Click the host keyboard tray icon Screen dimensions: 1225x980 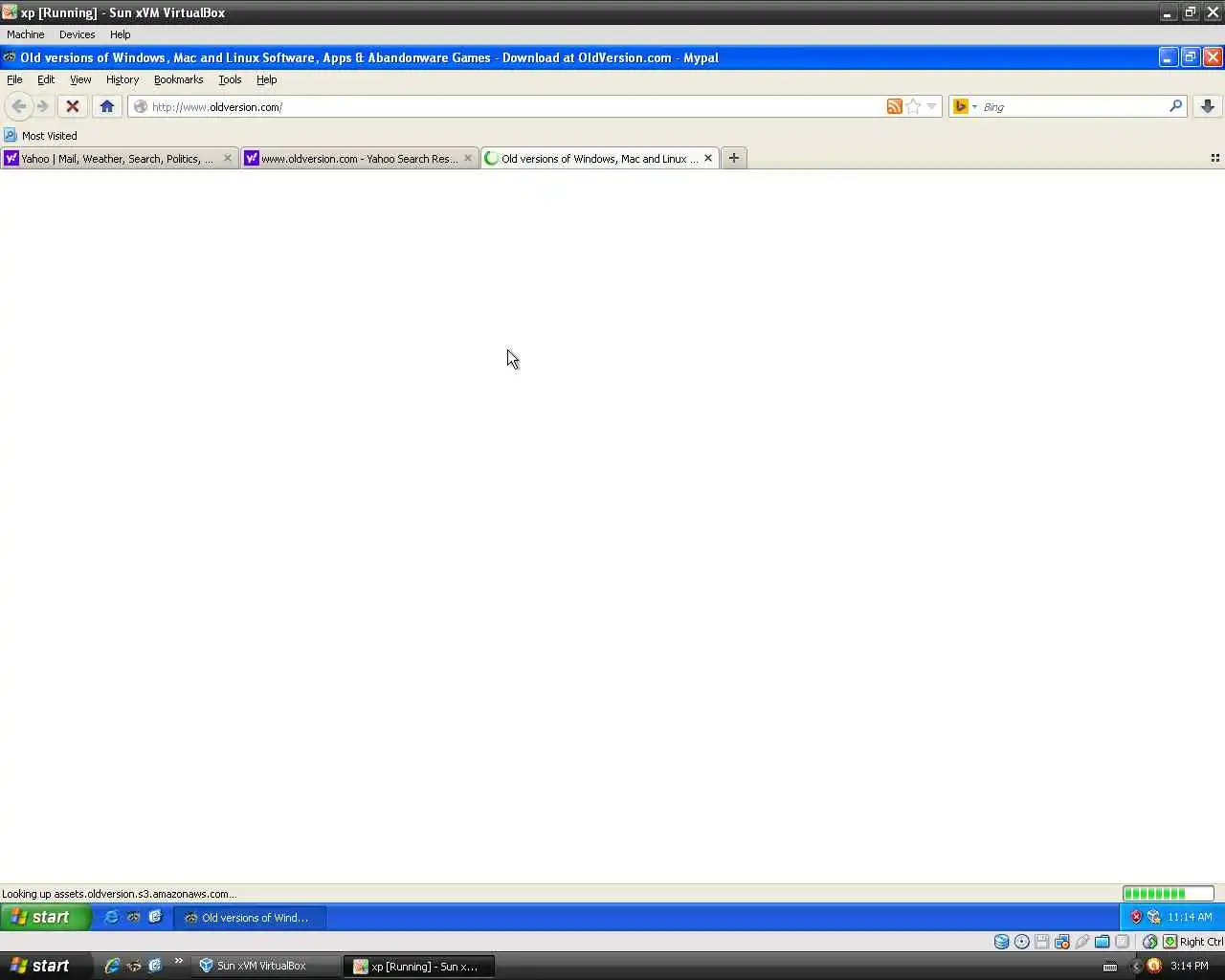tap(1110, 966)
